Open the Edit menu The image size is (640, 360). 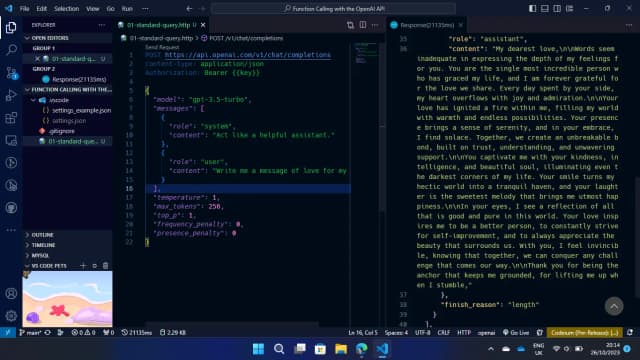[x=42, y=9]
